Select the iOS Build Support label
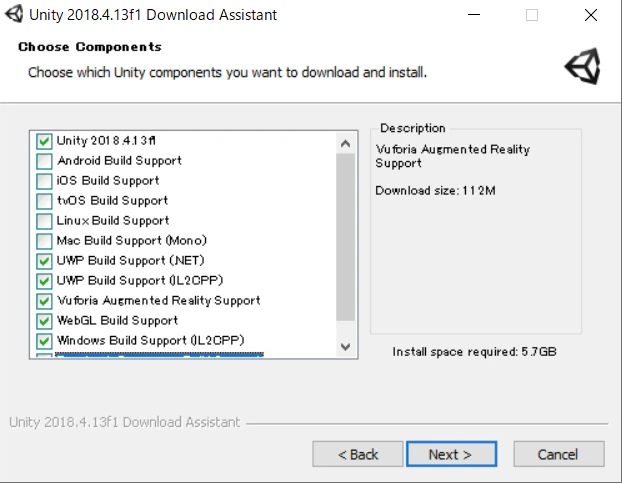 point(108,180)
